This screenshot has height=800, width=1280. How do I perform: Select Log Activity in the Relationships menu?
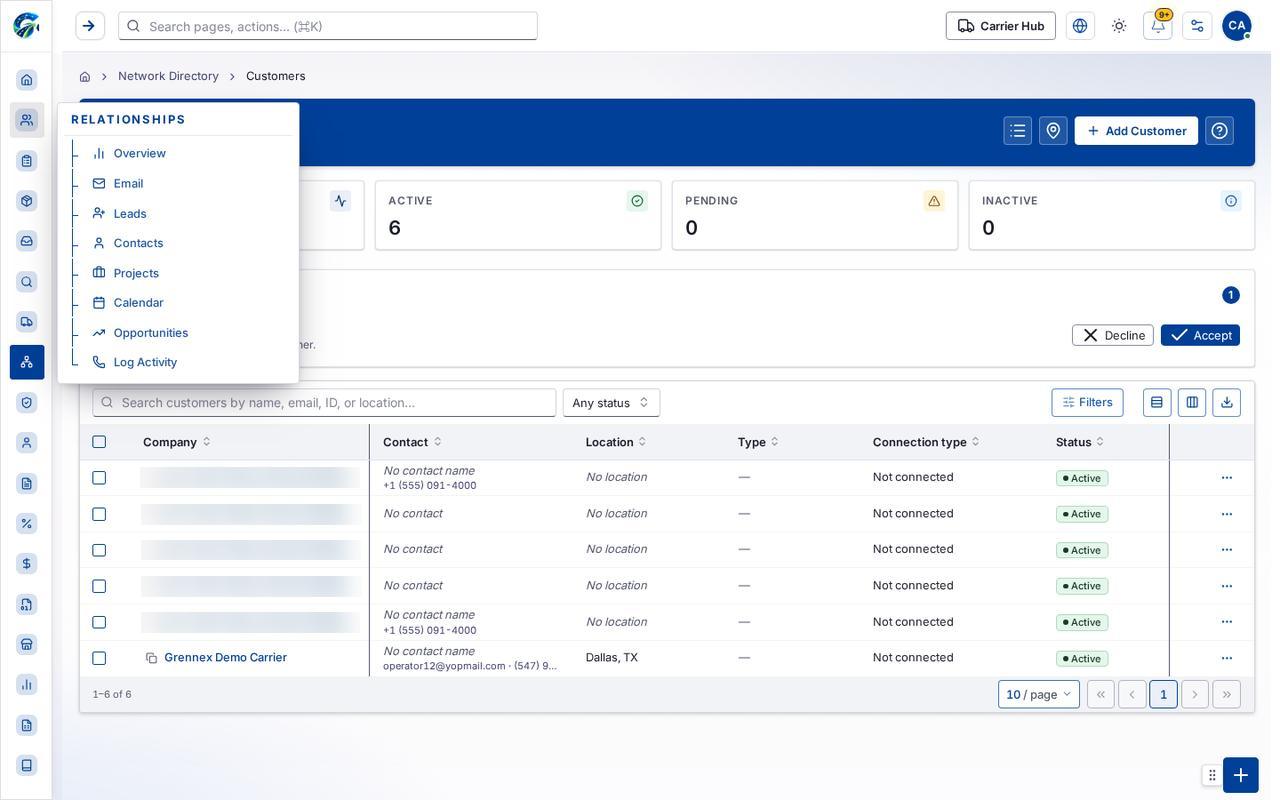pos(145,362)
